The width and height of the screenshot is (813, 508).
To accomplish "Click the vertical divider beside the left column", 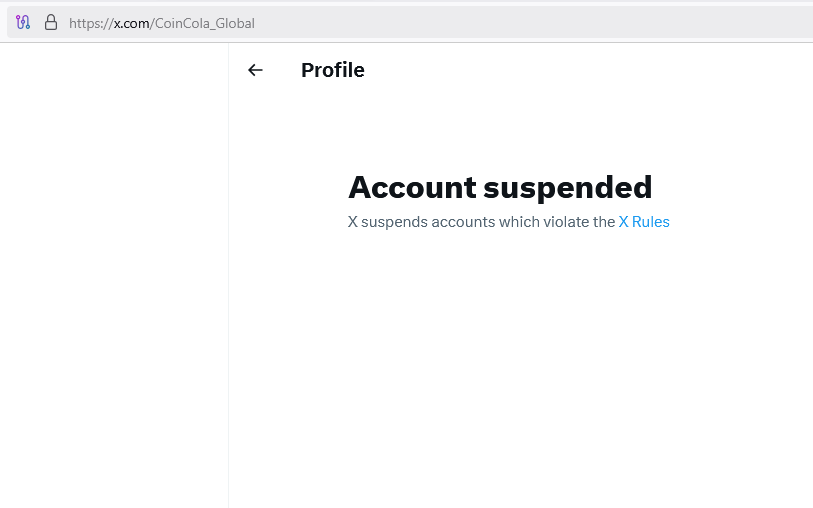I will point(228,300).
